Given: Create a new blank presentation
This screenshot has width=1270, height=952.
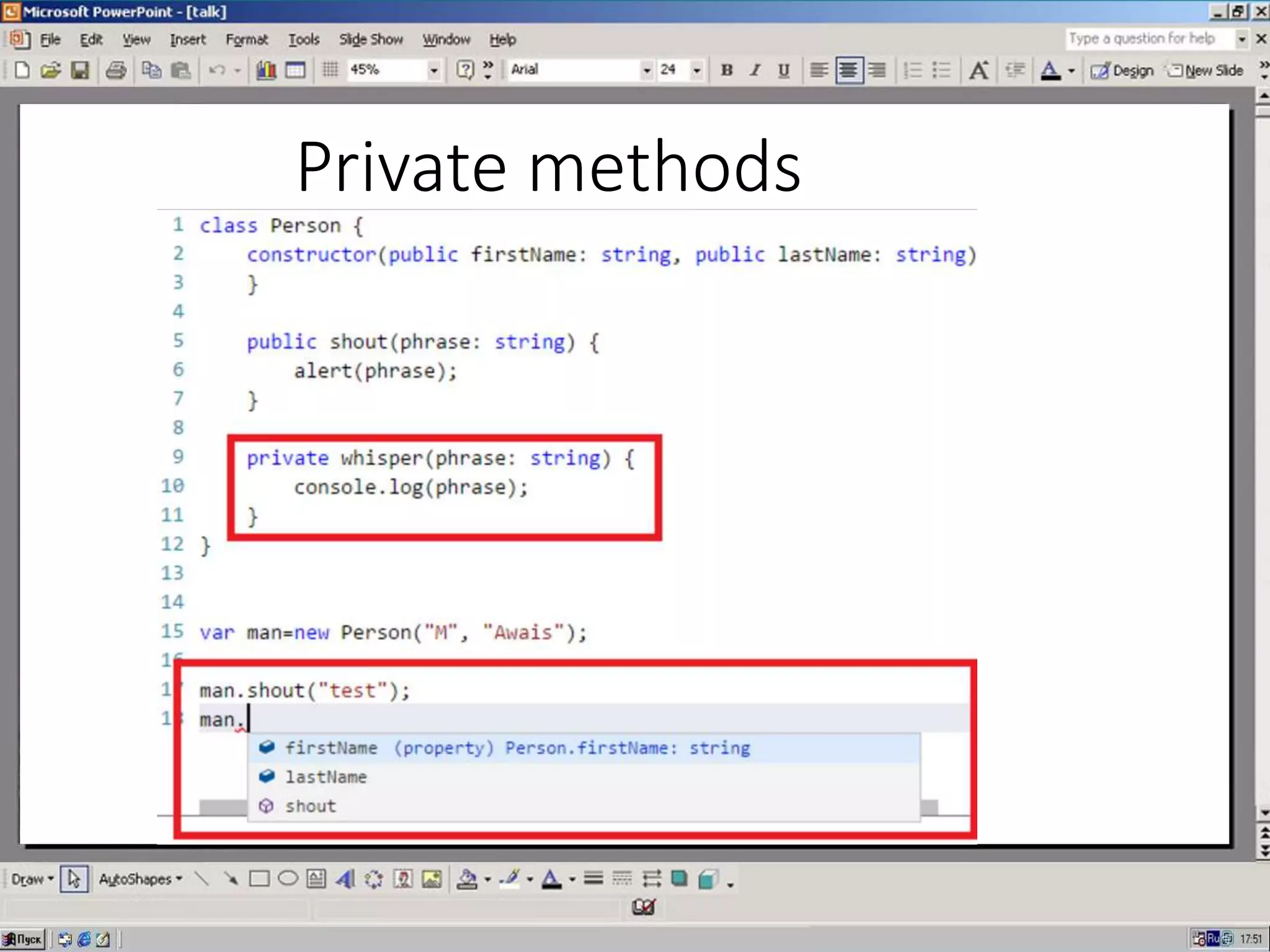Looking at the screenshot, I should pos(22,70).
